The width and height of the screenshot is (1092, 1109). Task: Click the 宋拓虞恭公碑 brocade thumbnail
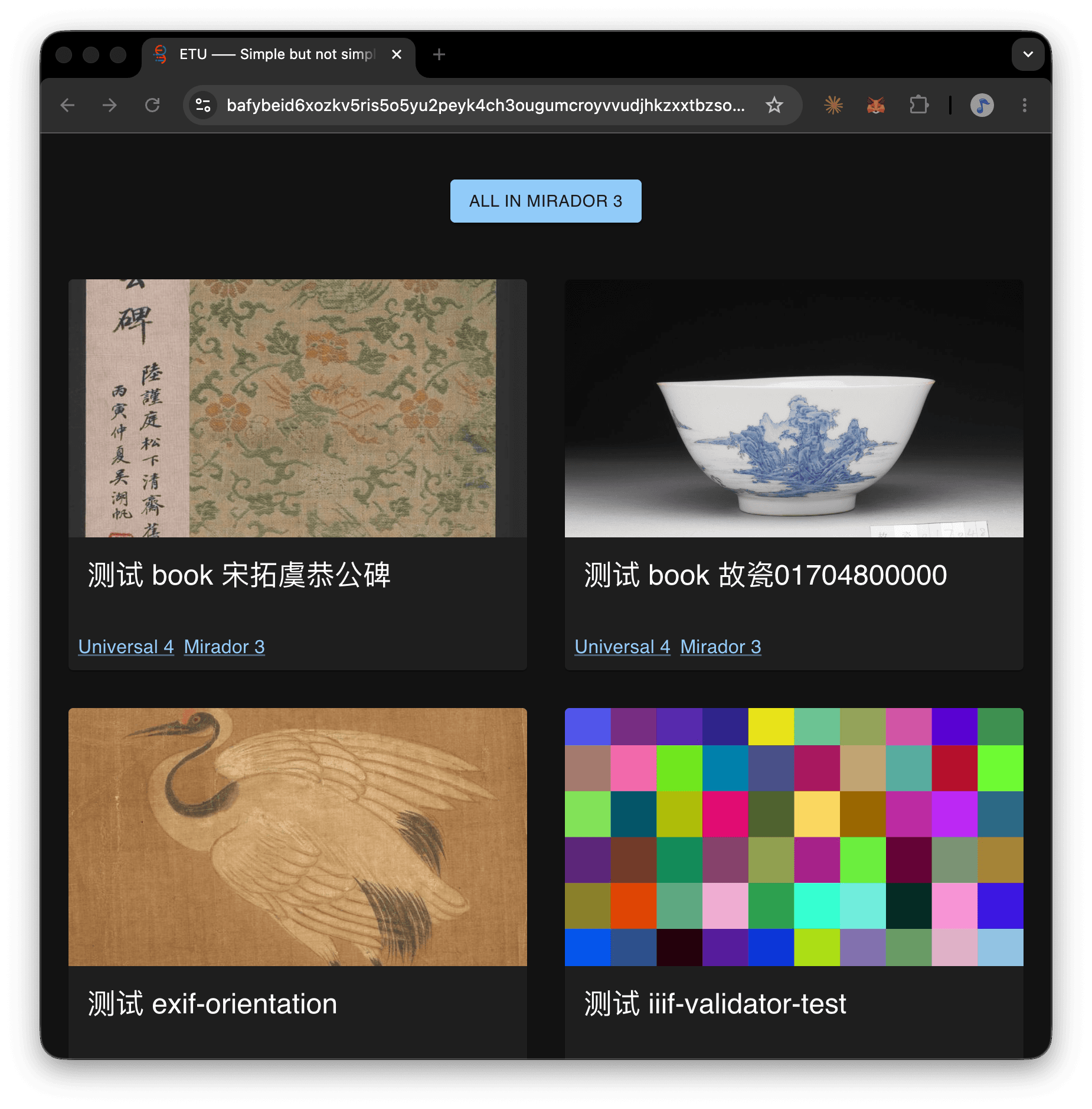point(297,408)
